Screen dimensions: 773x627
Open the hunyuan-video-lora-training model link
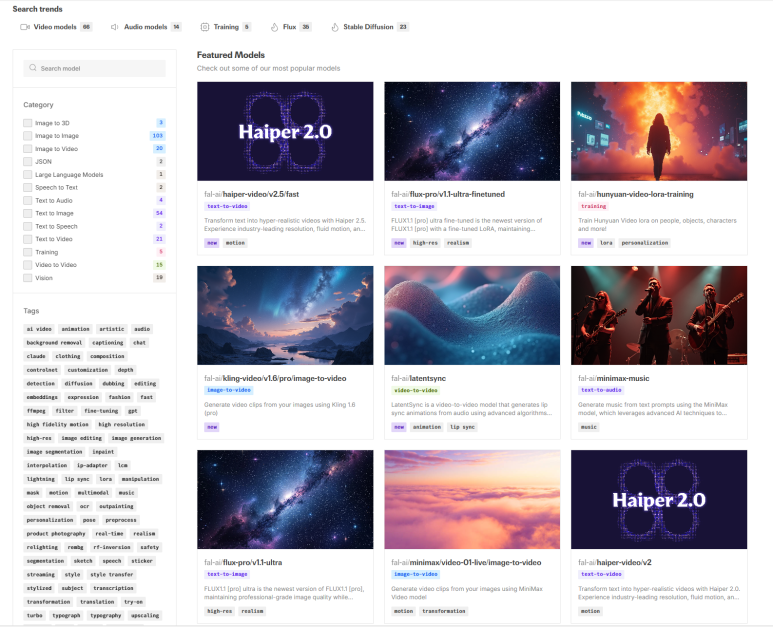636,194
